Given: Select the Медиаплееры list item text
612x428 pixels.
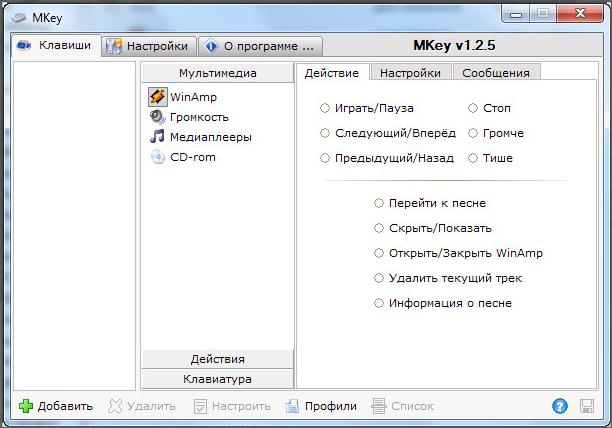Looking at the screenshot, I should point(211,137).
